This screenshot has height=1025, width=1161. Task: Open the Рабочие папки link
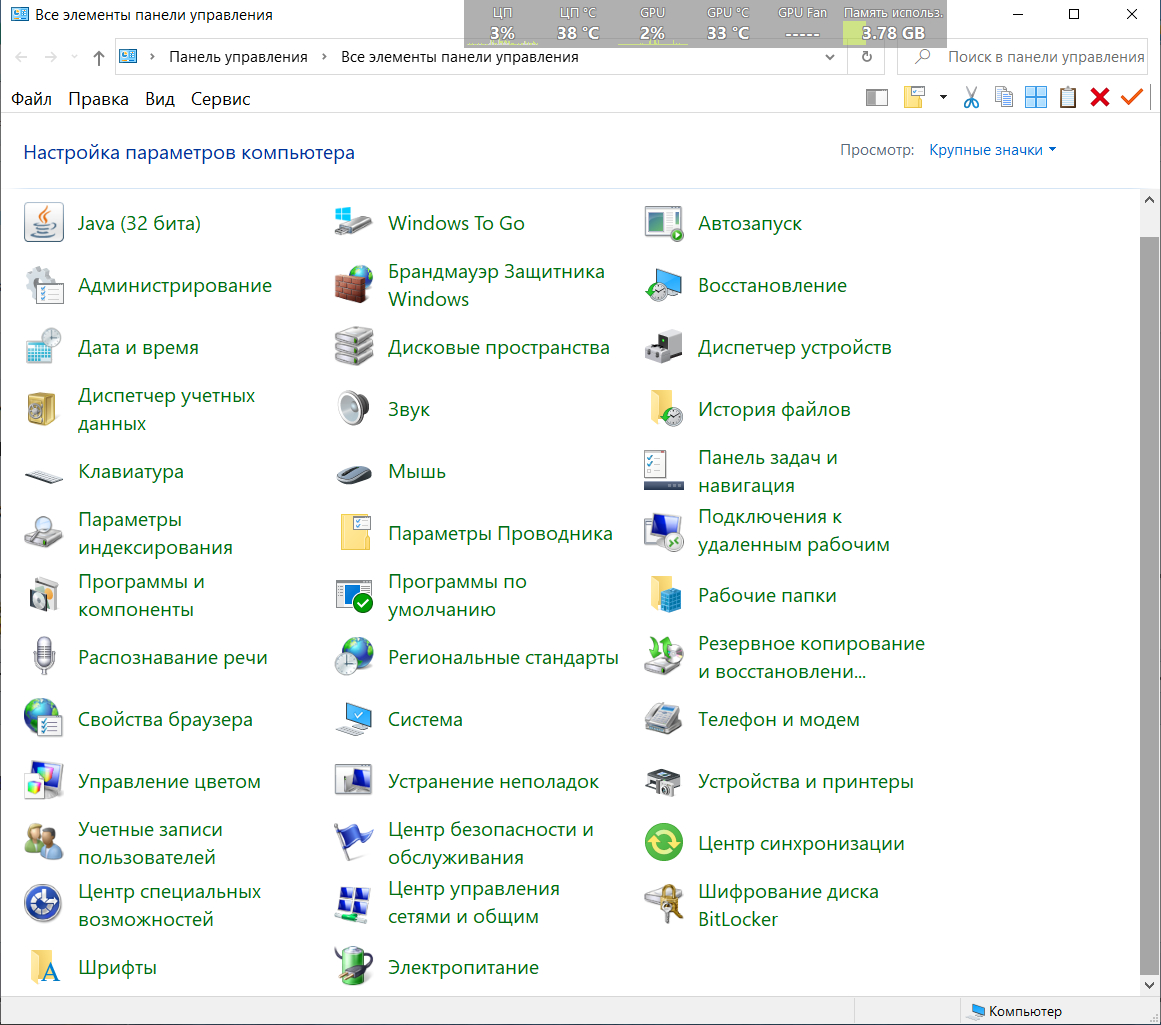tap(767, 595)
